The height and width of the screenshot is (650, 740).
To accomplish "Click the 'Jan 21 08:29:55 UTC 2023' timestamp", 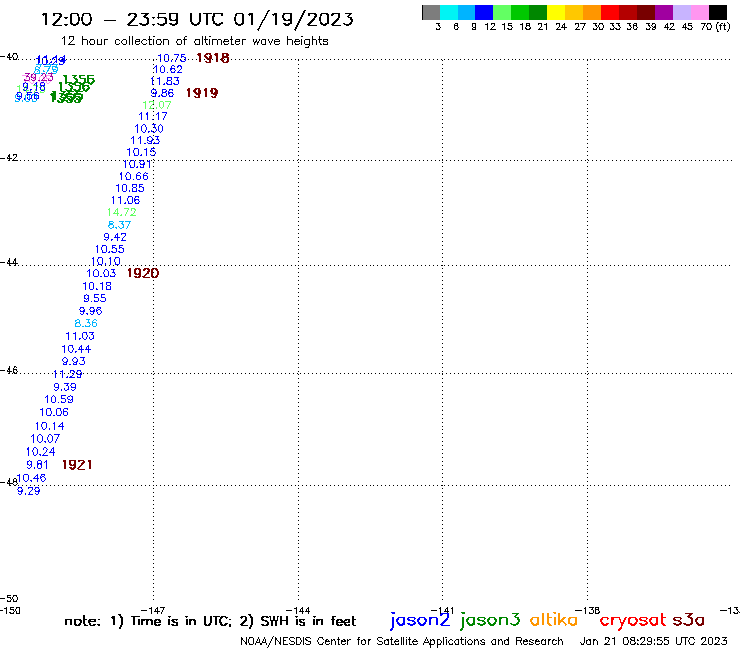I will pos(653,641).
